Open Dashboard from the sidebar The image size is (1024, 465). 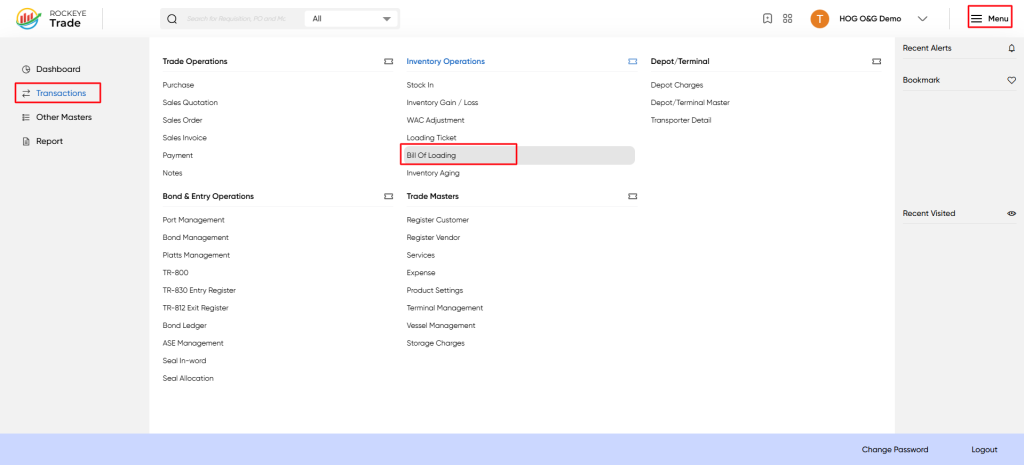click(x=58, y=69)
